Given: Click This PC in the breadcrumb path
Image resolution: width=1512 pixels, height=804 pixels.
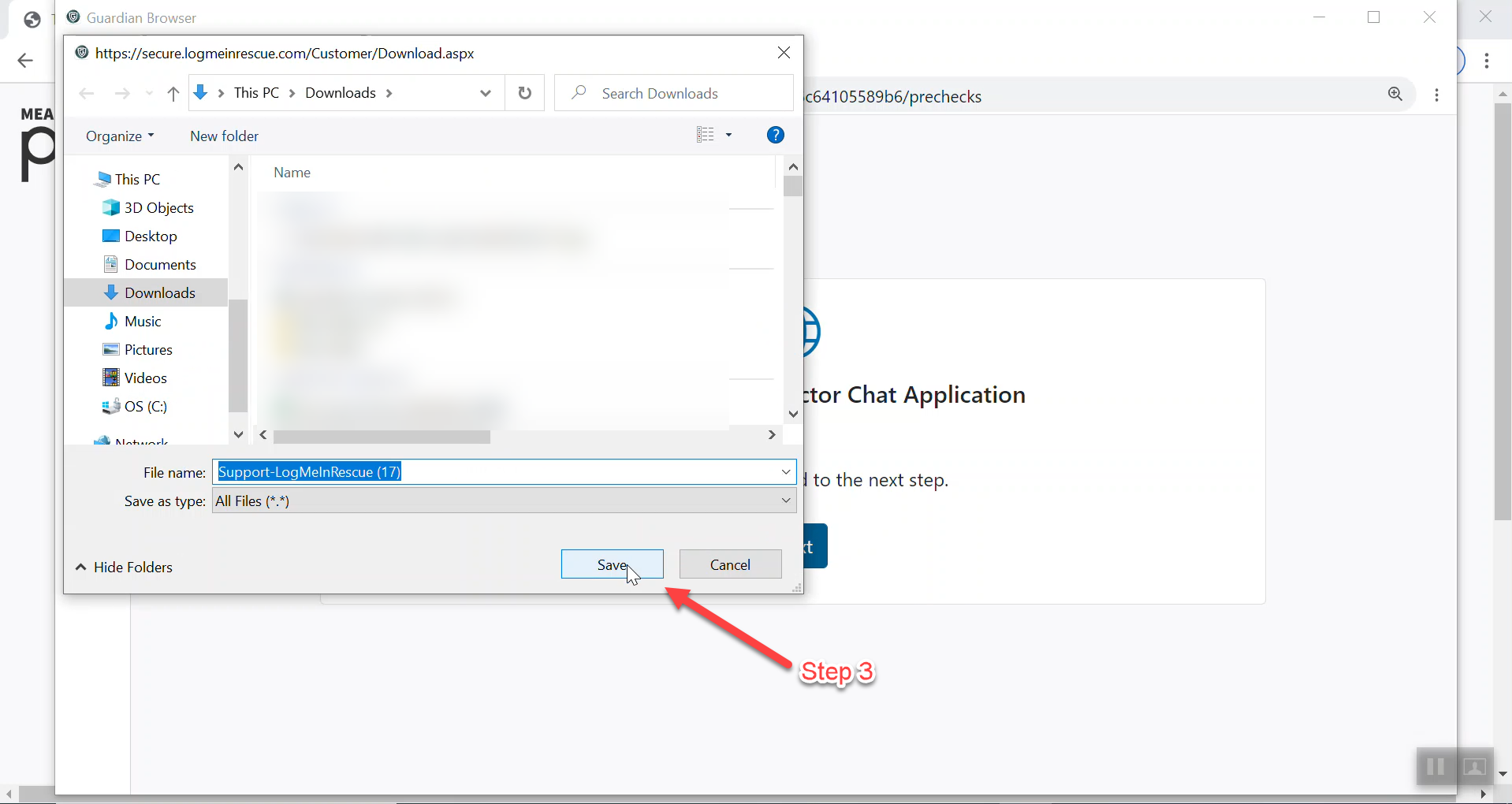Looking at the screenshot, I should [x=256, y=93].
